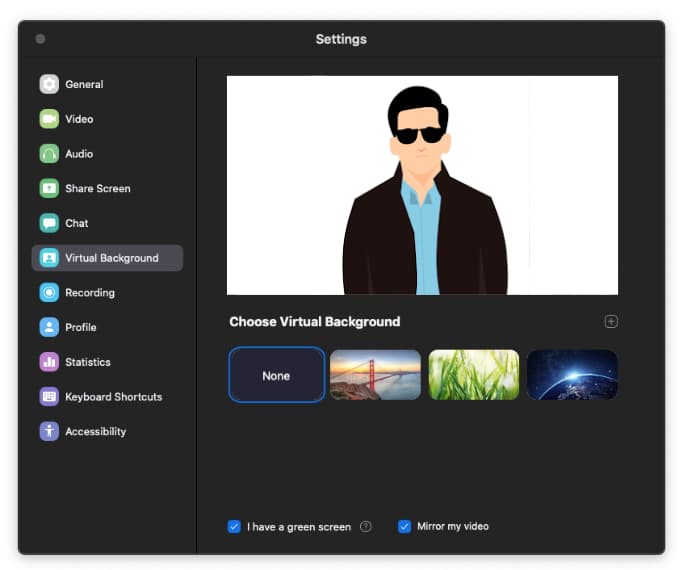Click the Audio headphones icon
The height and width of the screenshot is (570, 683).
(x=49, y=154)
